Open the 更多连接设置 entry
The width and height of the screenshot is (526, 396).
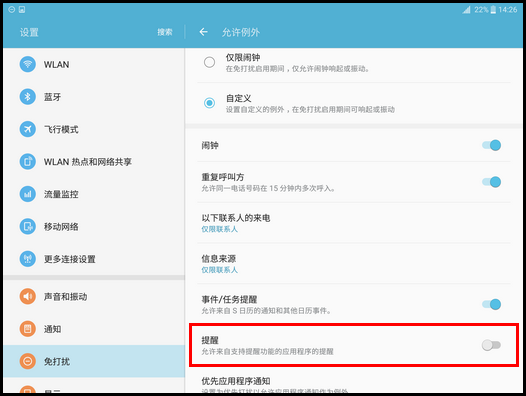(x=94, y=259)
